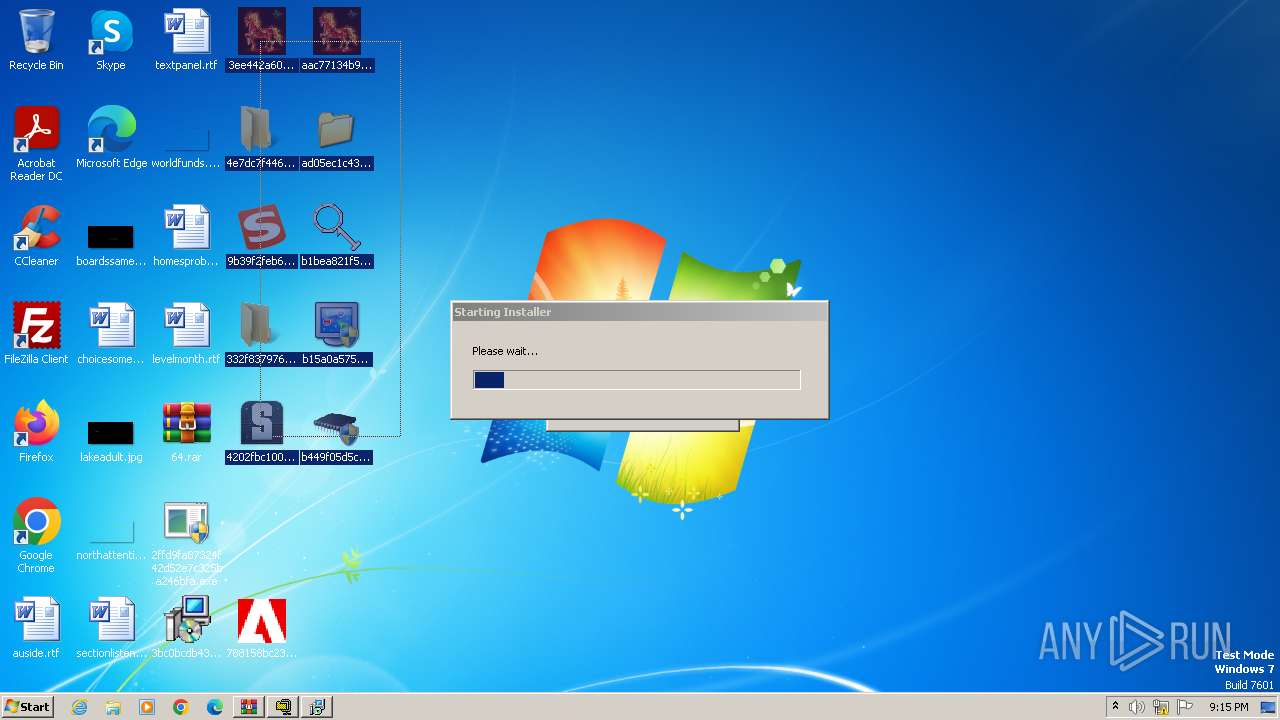Select the homesprob document icon

[x=186, y=236]
